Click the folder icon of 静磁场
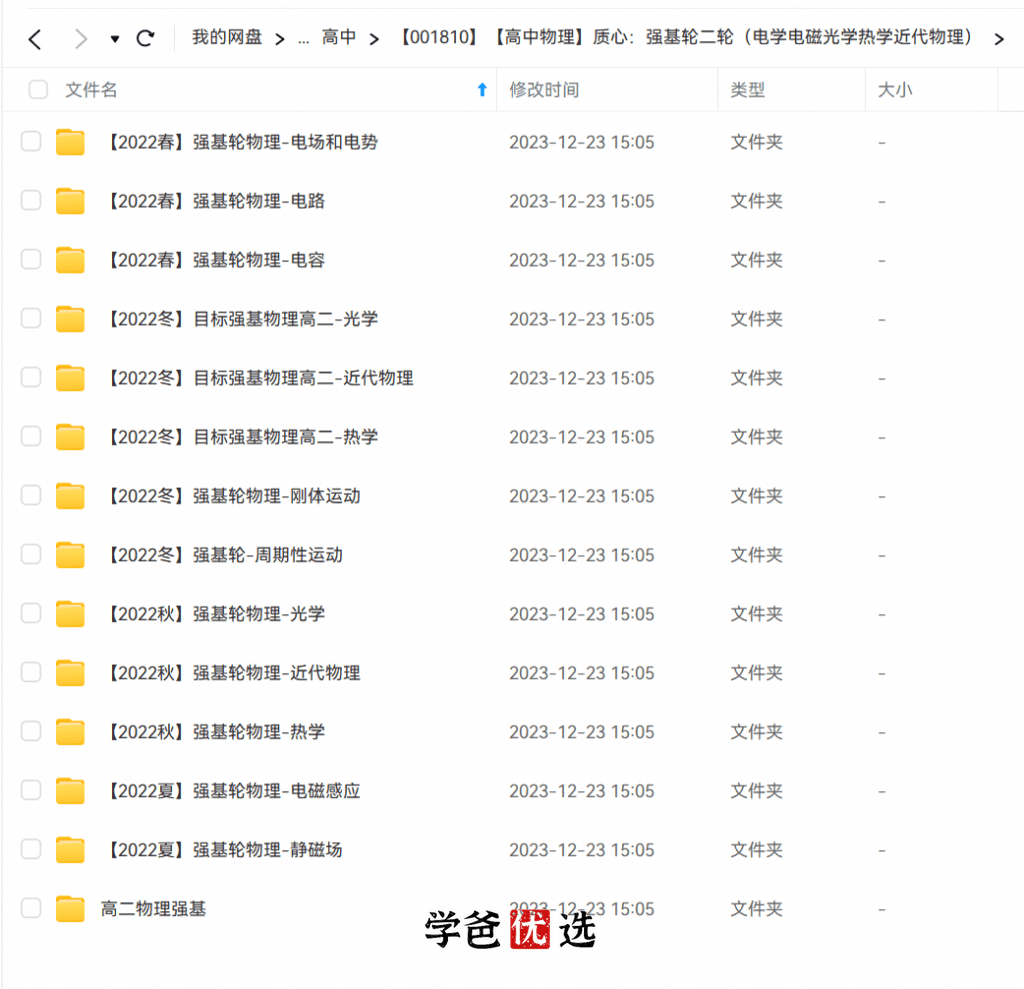This screenshot has height=989, width=1024. (x=70, y=849)
